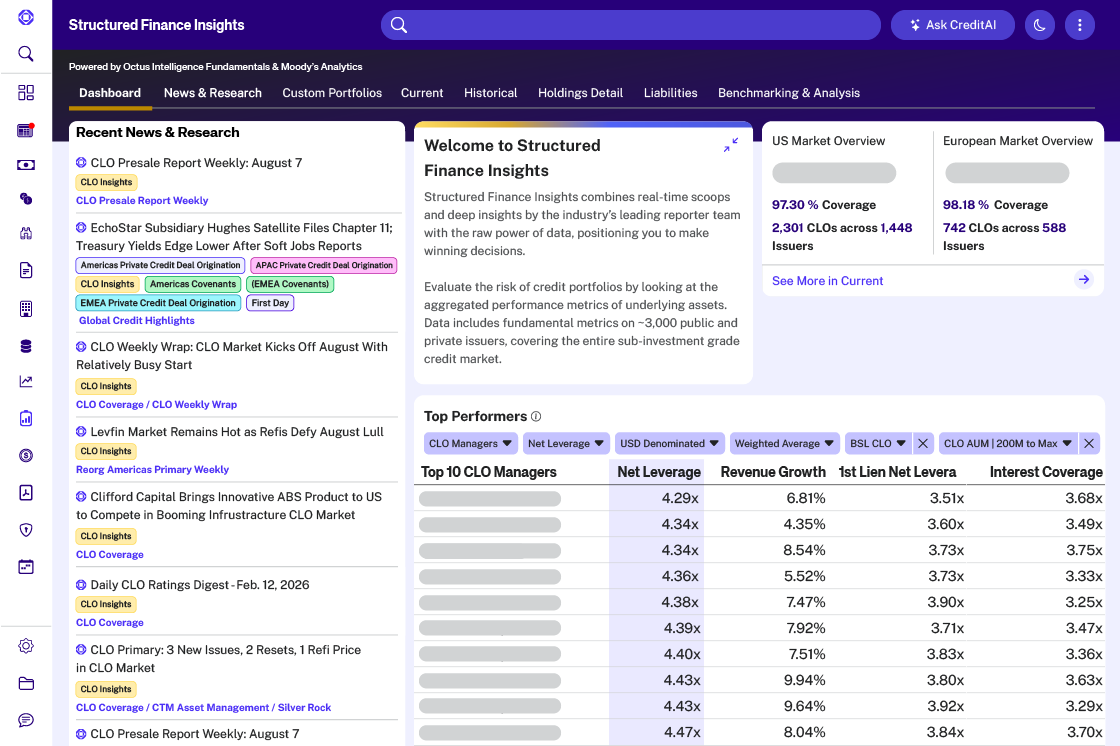
Task: Open the timeline calendar icon in sidebar
Action: (26, 567)
